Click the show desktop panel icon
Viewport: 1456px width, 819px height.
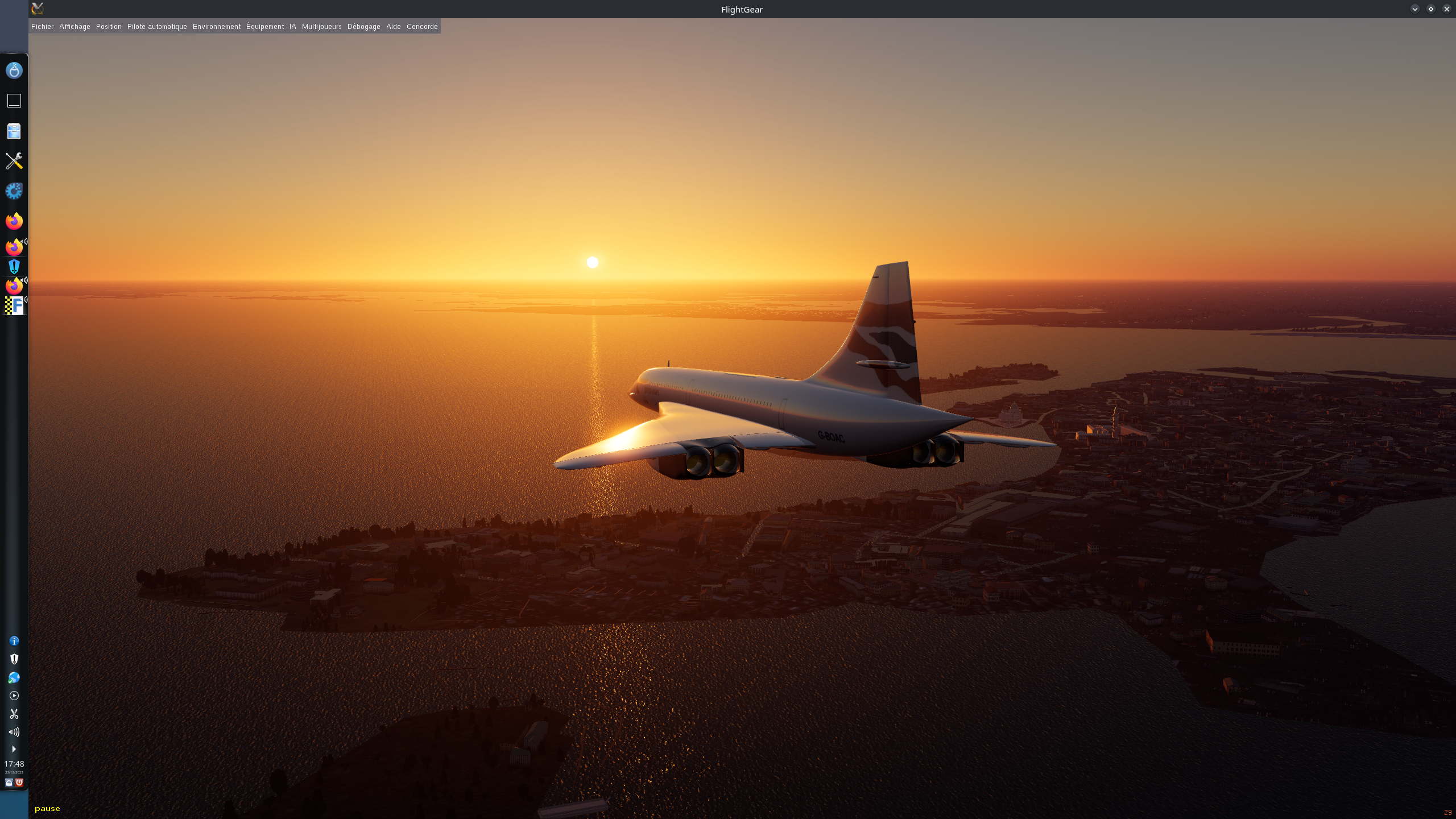point(14,101)
